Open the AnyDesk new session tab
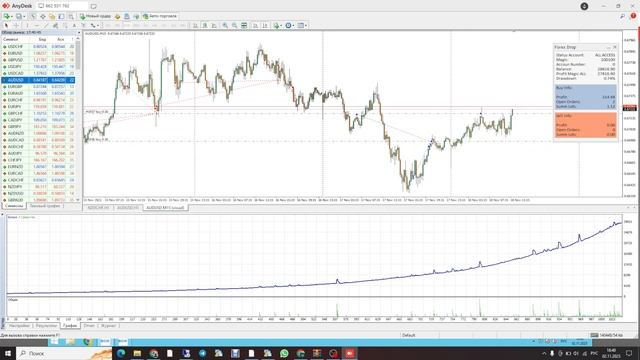The width and height of the screenshot is (640, 360). 93,6
